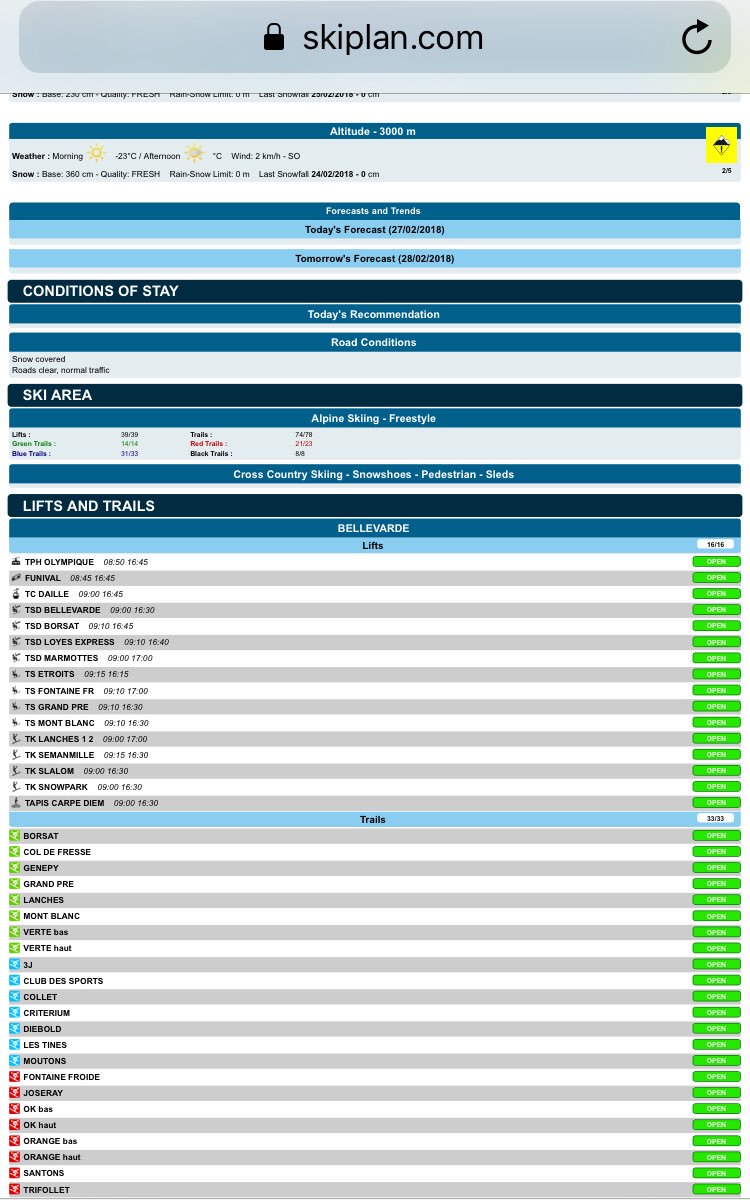
Task: Click the TC DAILLE gondola icon
Action: pos(16,594)
